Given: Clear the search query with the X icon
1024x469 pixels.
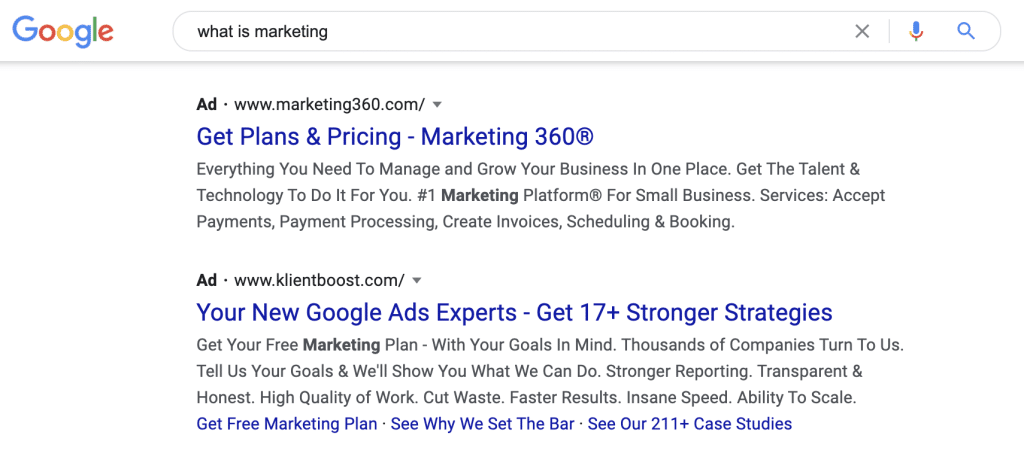Looking at the screenshot, I should click(x=862, y=31).
